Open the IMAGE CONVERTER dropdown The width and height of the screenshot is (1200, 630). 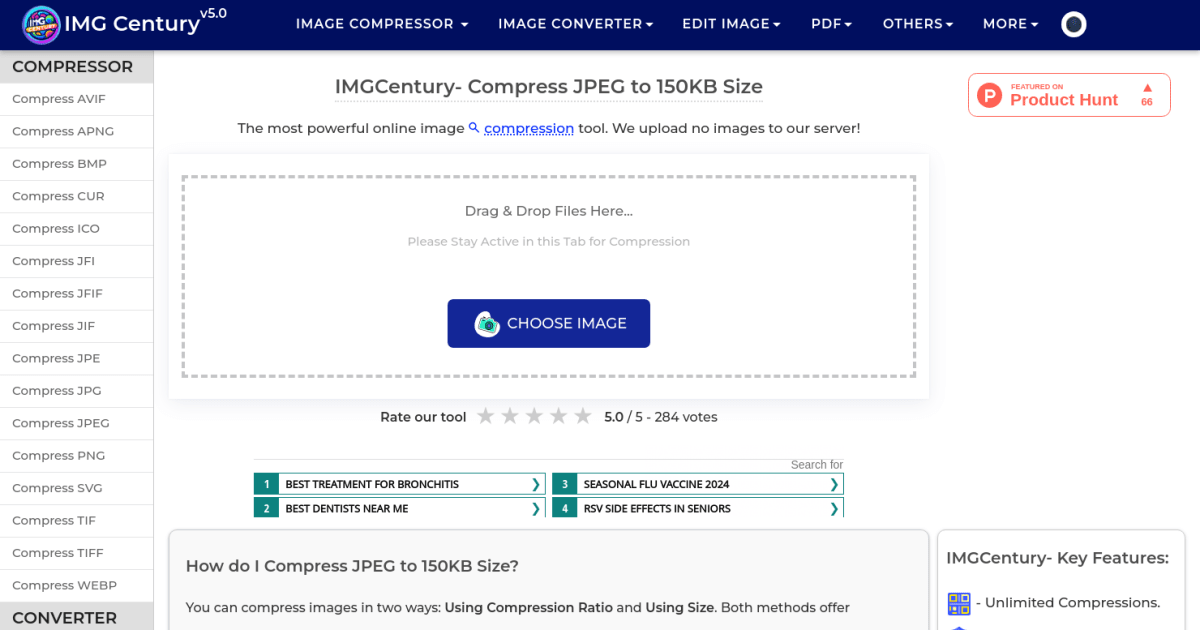click(x=575, y=23)
